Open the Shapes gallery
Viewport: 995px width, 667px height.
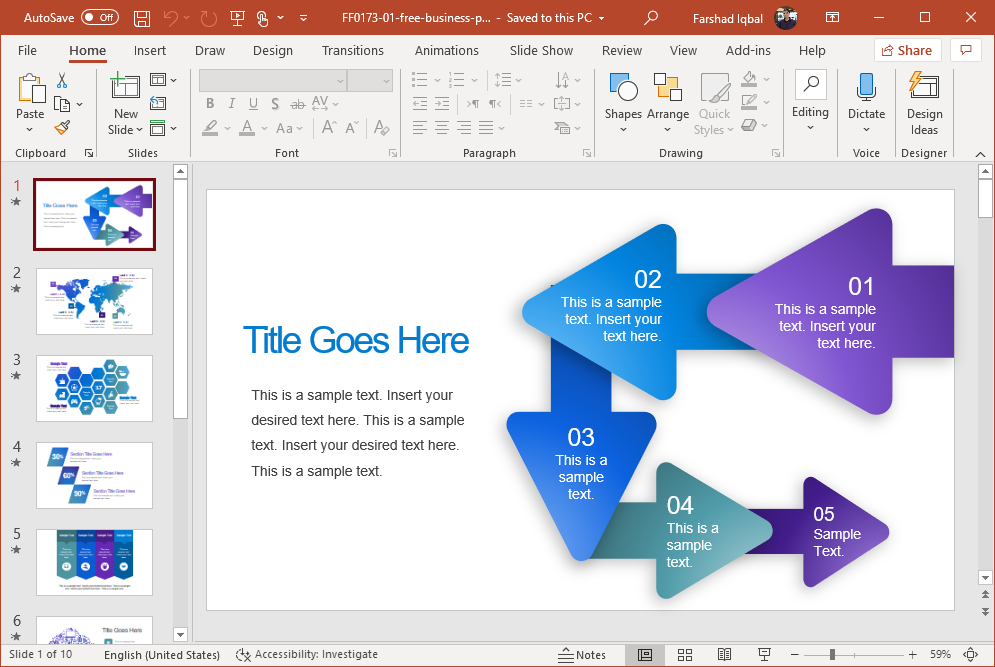coord(623,102)
